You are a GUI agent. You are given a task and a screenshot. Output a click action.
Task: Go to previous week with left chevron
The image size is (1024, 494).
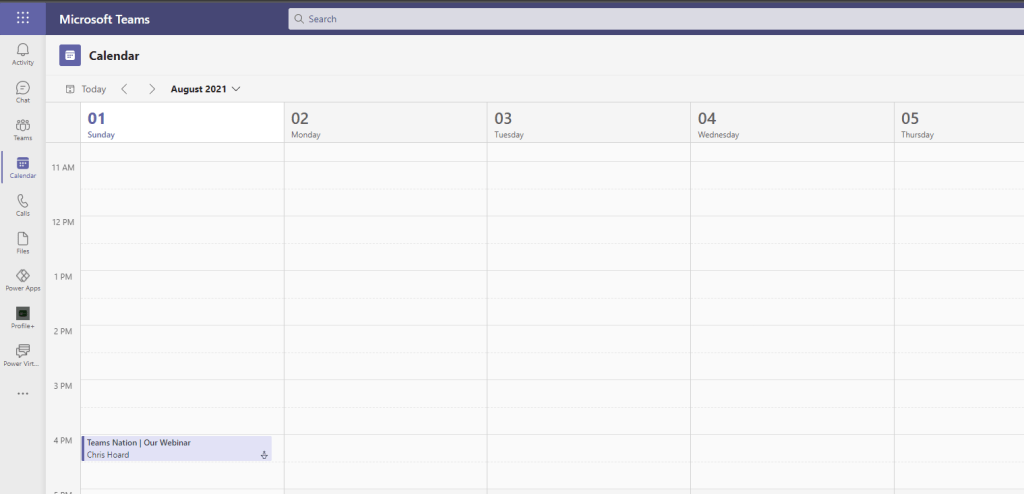pyautogui.click(x=124, y=89)
